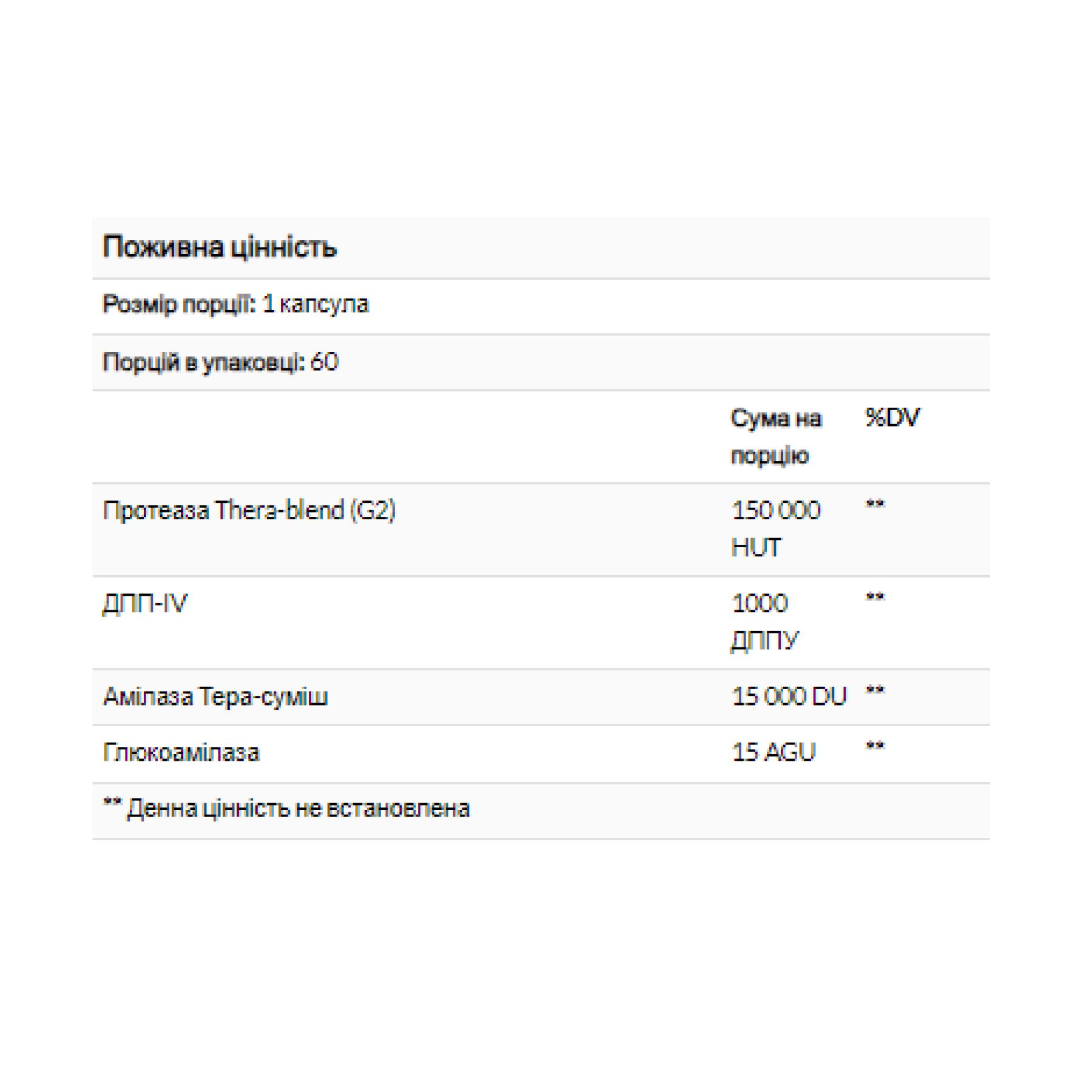Select the 'Порцій в упаковці' label
Viewport: 1092px width, 1092px height.
204,362
